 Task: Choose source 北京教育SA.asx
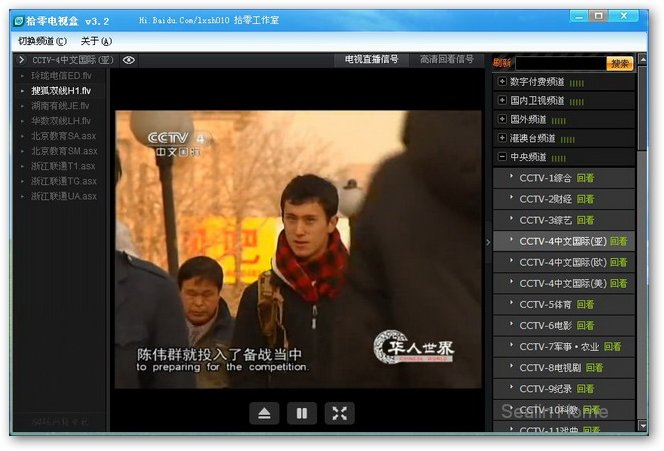click(x=64, y=136)
